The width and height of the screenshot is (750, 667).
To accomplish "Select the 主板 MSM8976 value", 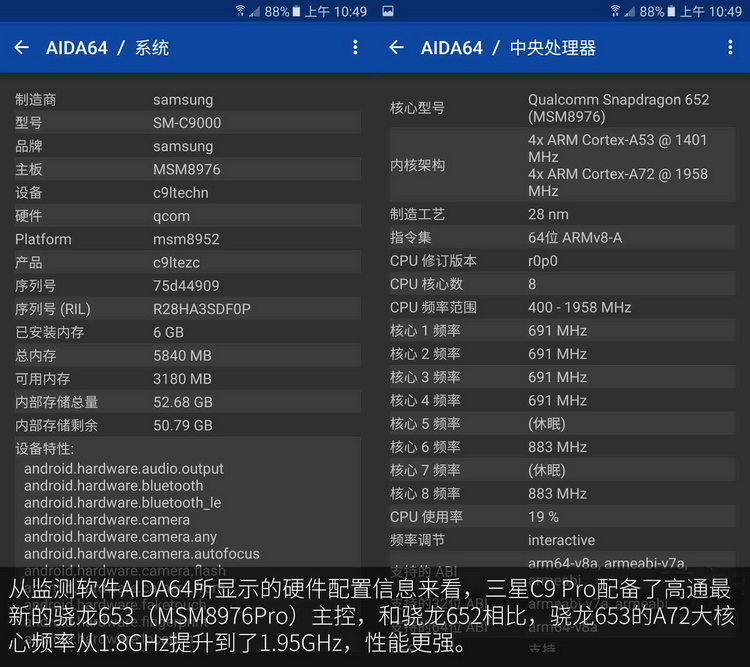I will pyautogui.click(x=187, y=169).
